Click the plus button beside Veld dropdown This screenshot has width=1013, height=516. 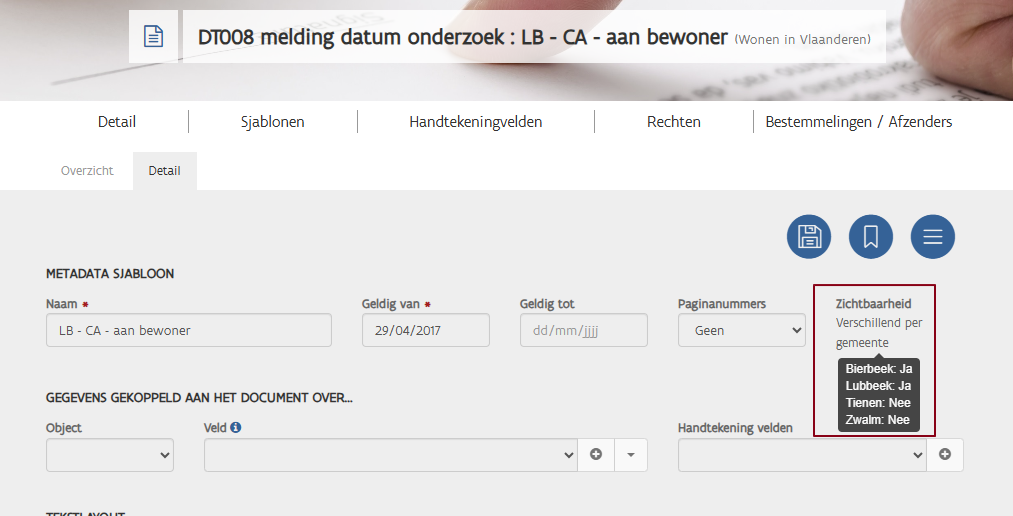click(596, 454)
